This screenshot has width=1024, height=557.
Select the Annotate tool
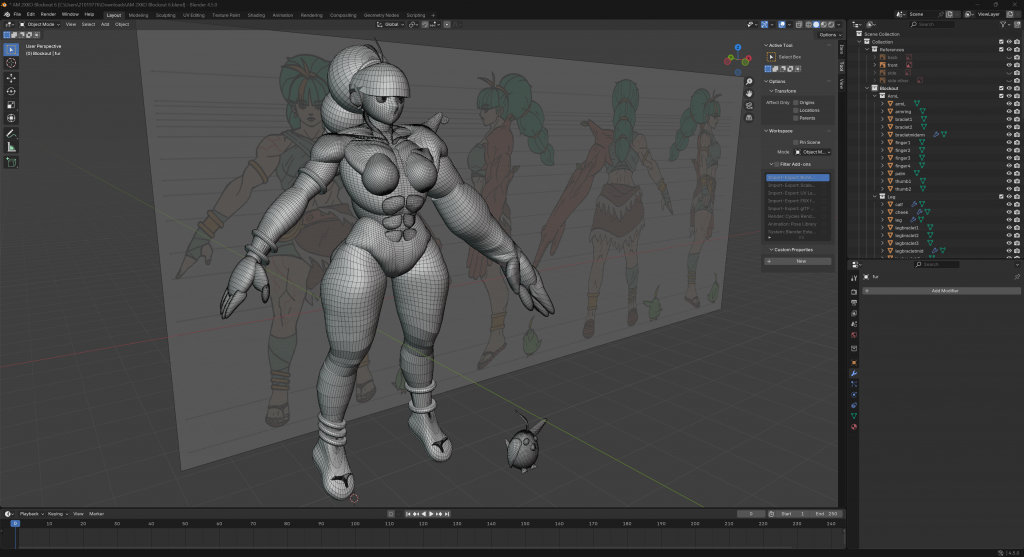click(x=12, y=133)
